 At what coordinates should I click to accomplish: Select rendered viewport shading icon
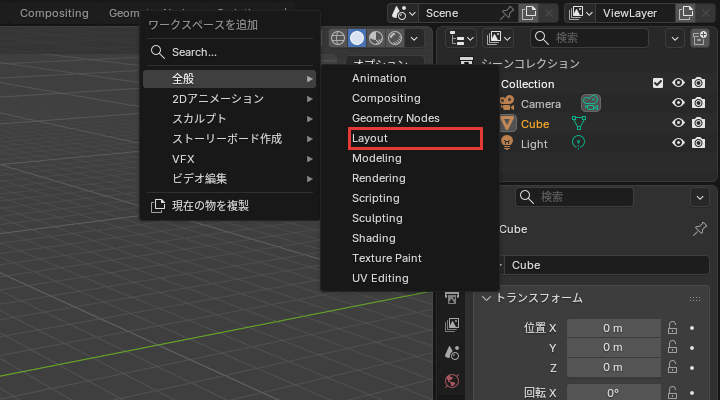coord(395,38)
